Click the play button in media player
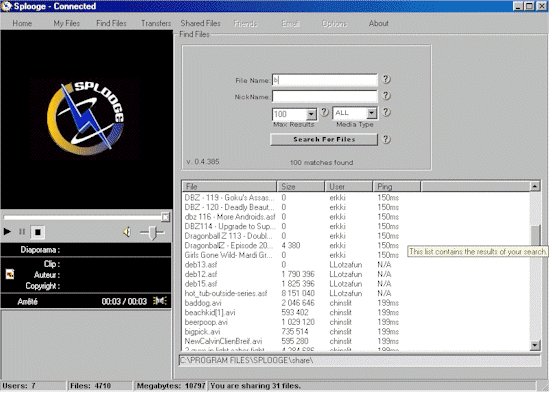 7,232
